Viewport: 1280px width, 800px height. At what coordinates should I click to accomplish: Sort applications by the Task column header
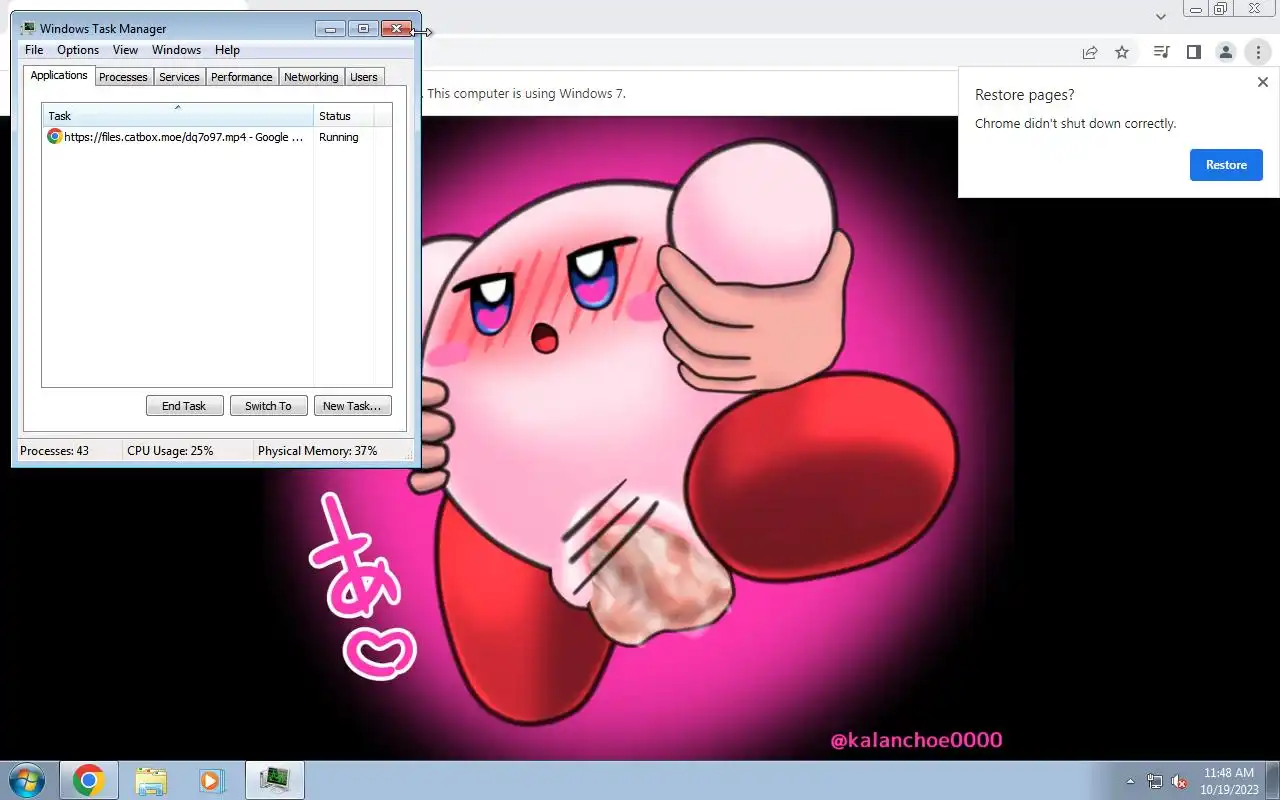pyautogui.click(x=178, y=115)
